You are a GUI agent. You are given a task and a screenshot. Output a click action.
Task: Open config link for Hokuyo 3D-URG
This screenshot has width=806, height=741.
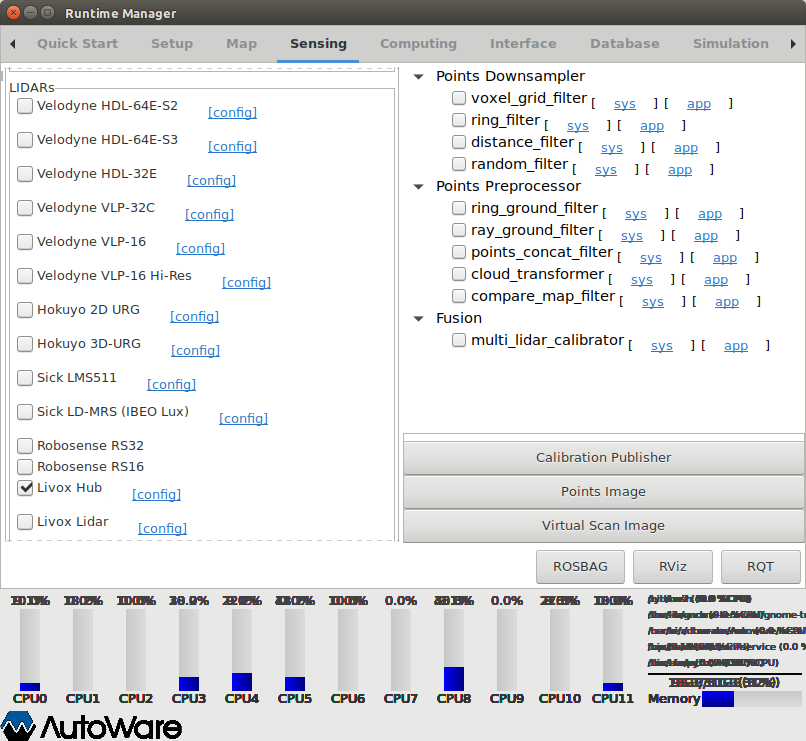click(x=195, y=350)
